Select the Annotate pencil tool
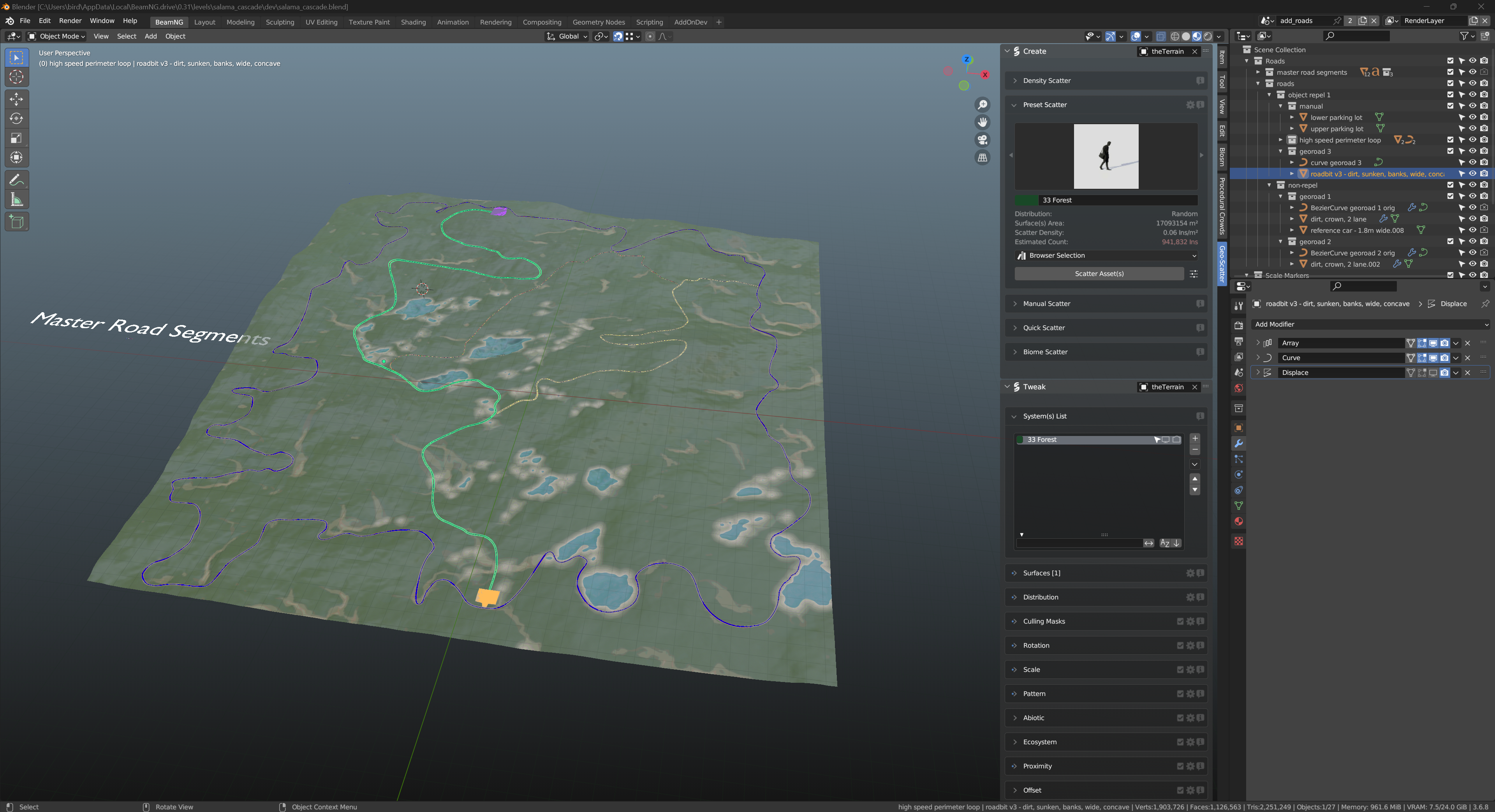 coord(16,180)
